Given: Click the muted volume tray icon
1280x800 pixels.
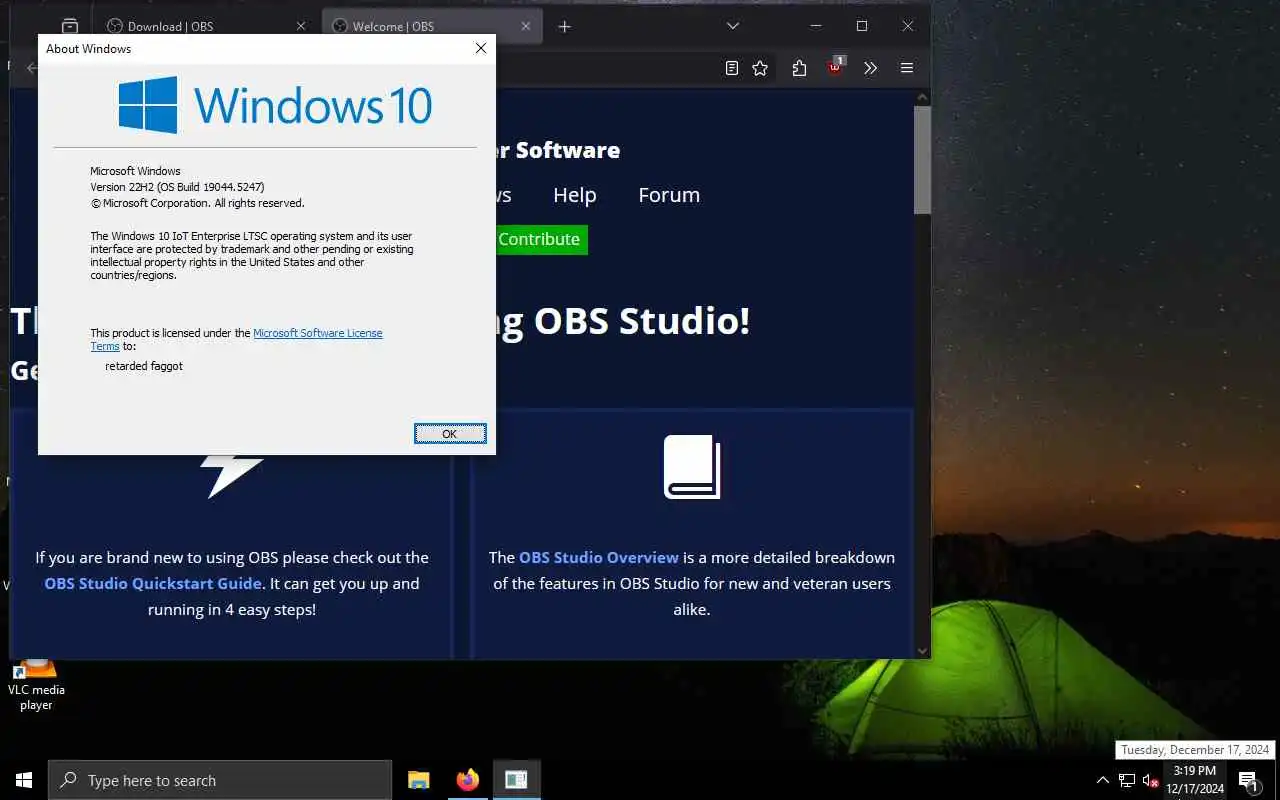Looking at the screenshot, I should 1150,780.
